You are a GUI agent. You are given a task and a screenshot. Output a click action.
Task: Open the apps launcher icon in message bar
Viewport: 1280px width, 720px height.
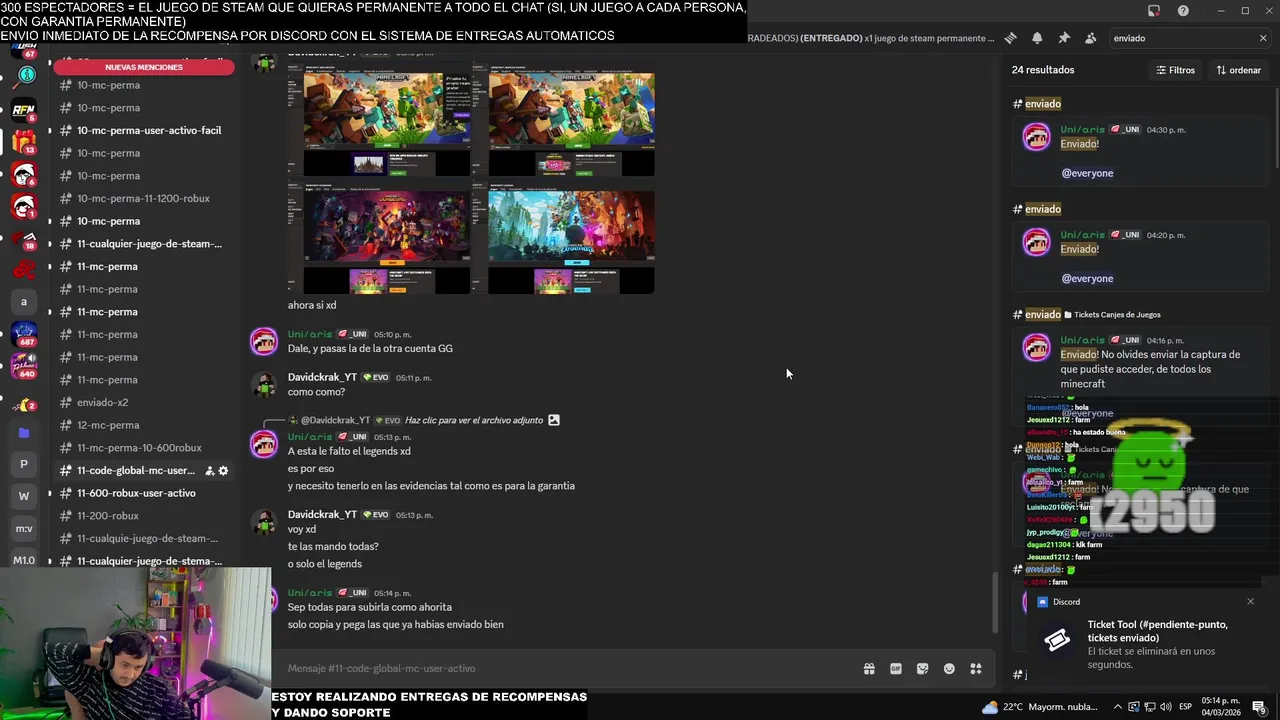(x=976, y=669)
